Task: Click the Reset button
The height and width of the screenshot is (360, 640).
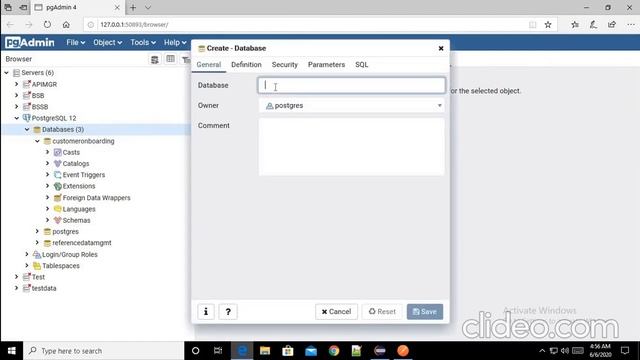Action: (382, 311)
